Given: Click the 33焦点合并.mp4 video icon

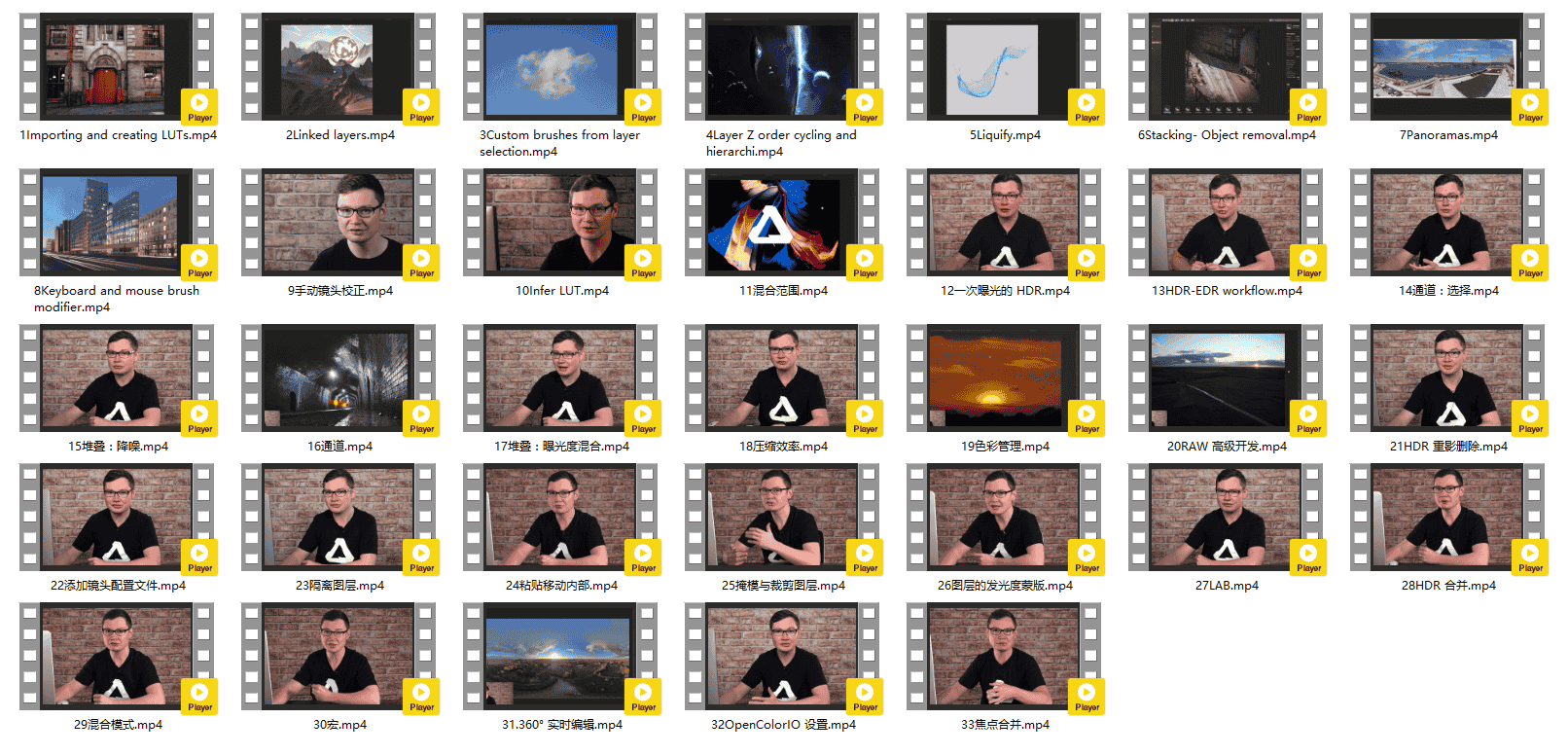Looking at the screenshot, I should pyautogui.click(x=1004, y=657).
